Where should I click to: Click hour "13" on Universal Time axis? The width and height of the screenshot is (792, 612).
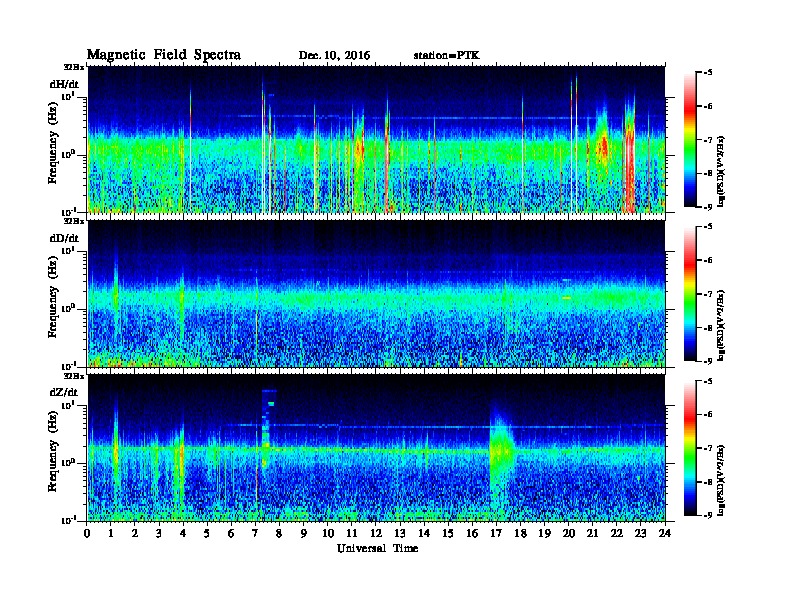[400, 533]
